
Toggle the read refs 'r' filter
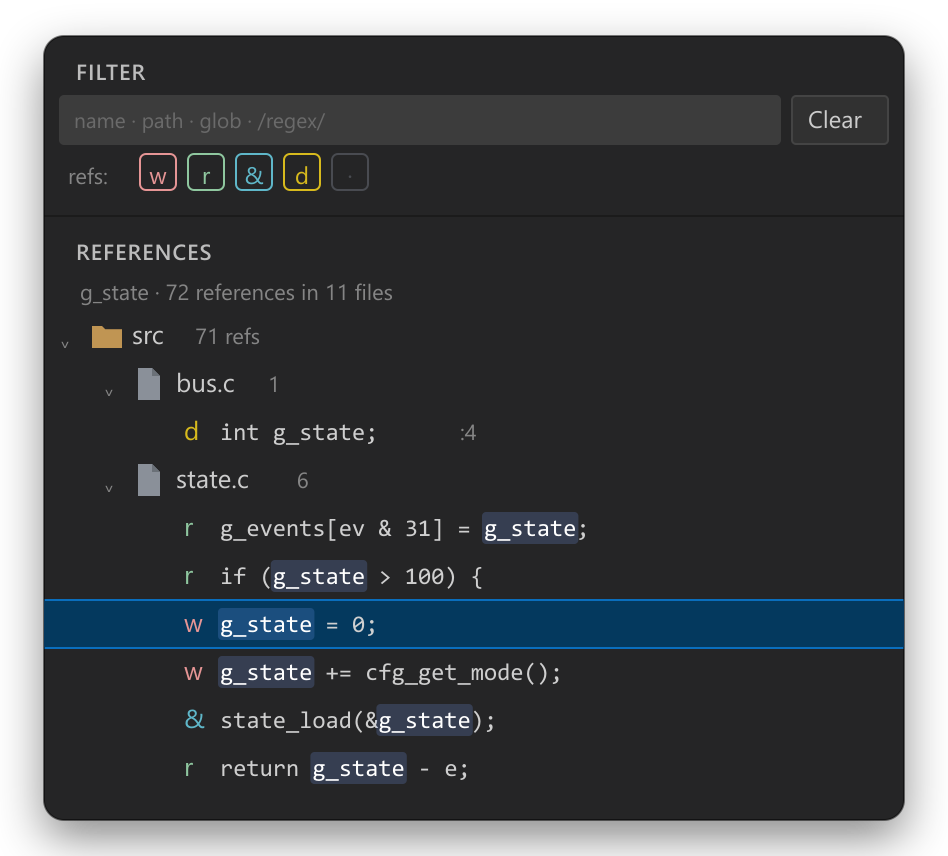tap(206, 172)
